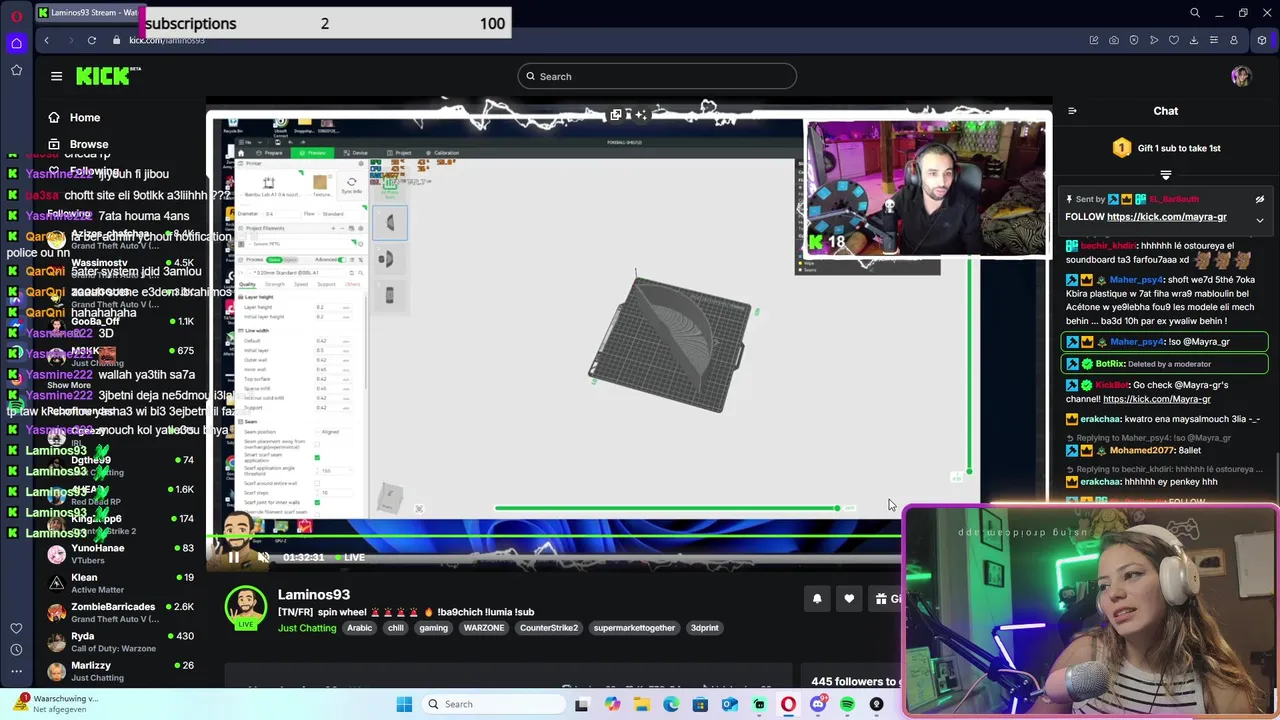Select the WARZONE tag
This screenshot has width=1280, height=720.
pyautogui.click(x=484, y=628)
